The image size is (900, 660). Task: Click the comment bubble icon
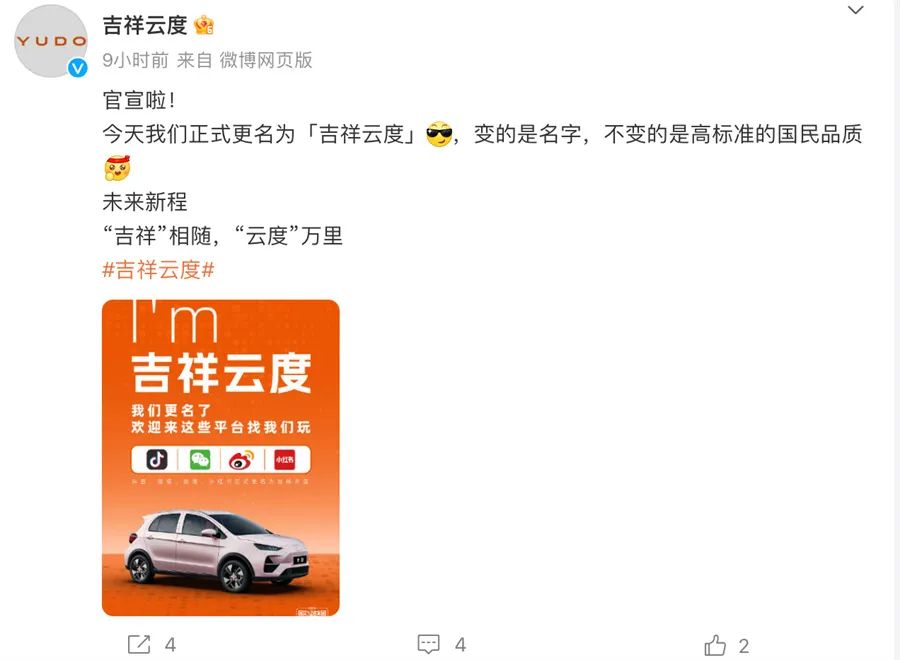tap(429, 645)
